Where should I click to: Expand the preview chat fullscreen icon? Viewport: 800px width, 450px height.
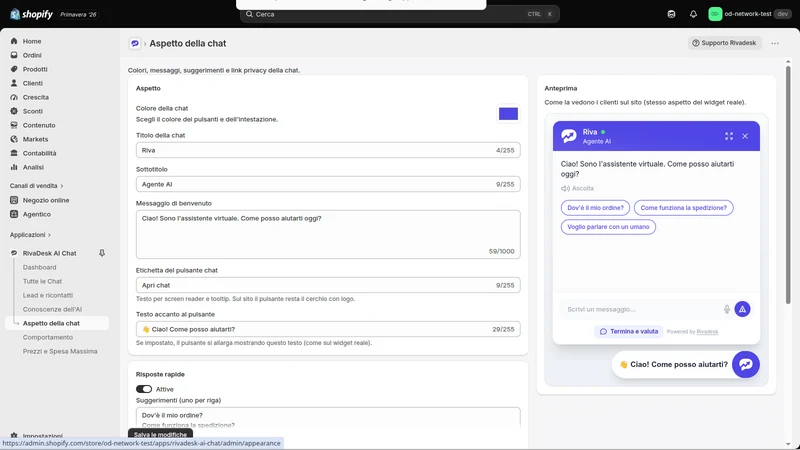[x=729, y=136]
